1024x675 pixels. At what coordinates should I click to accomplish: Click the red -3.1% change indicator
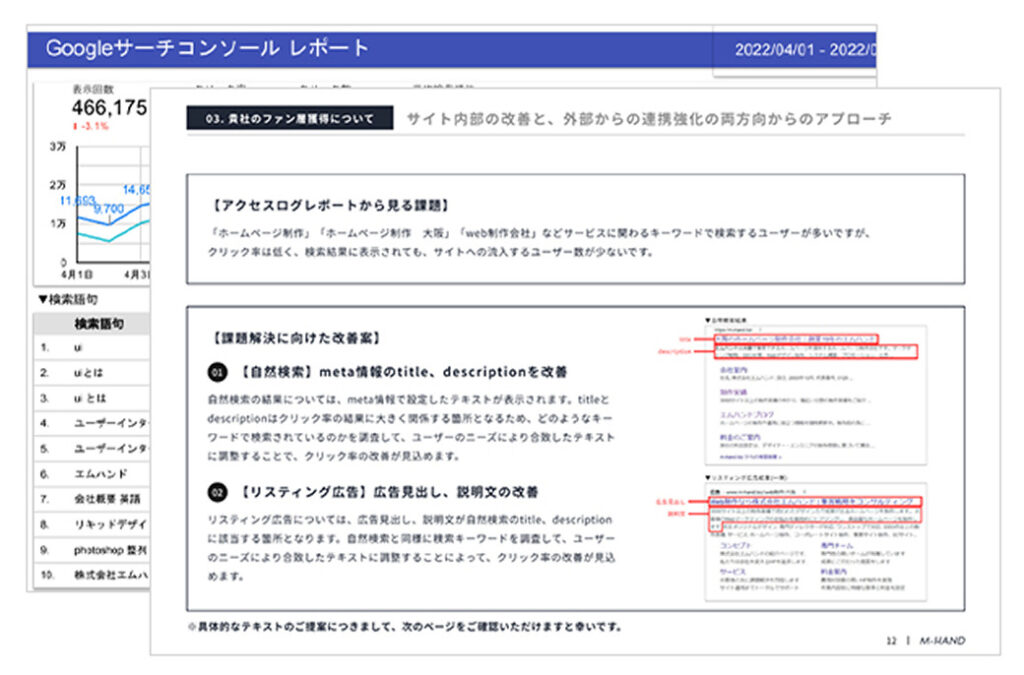point(91,126)
